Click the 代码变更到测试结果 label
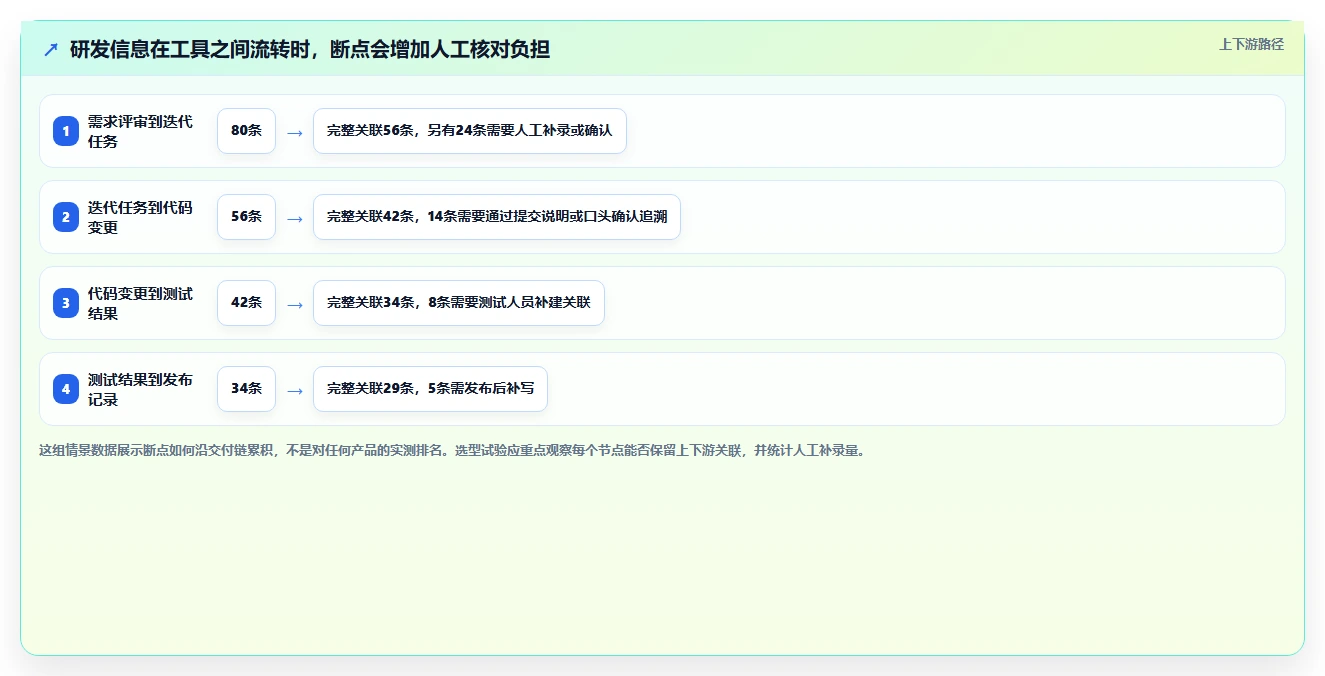This screenshot has width=1325, height=676. [140, 303]
